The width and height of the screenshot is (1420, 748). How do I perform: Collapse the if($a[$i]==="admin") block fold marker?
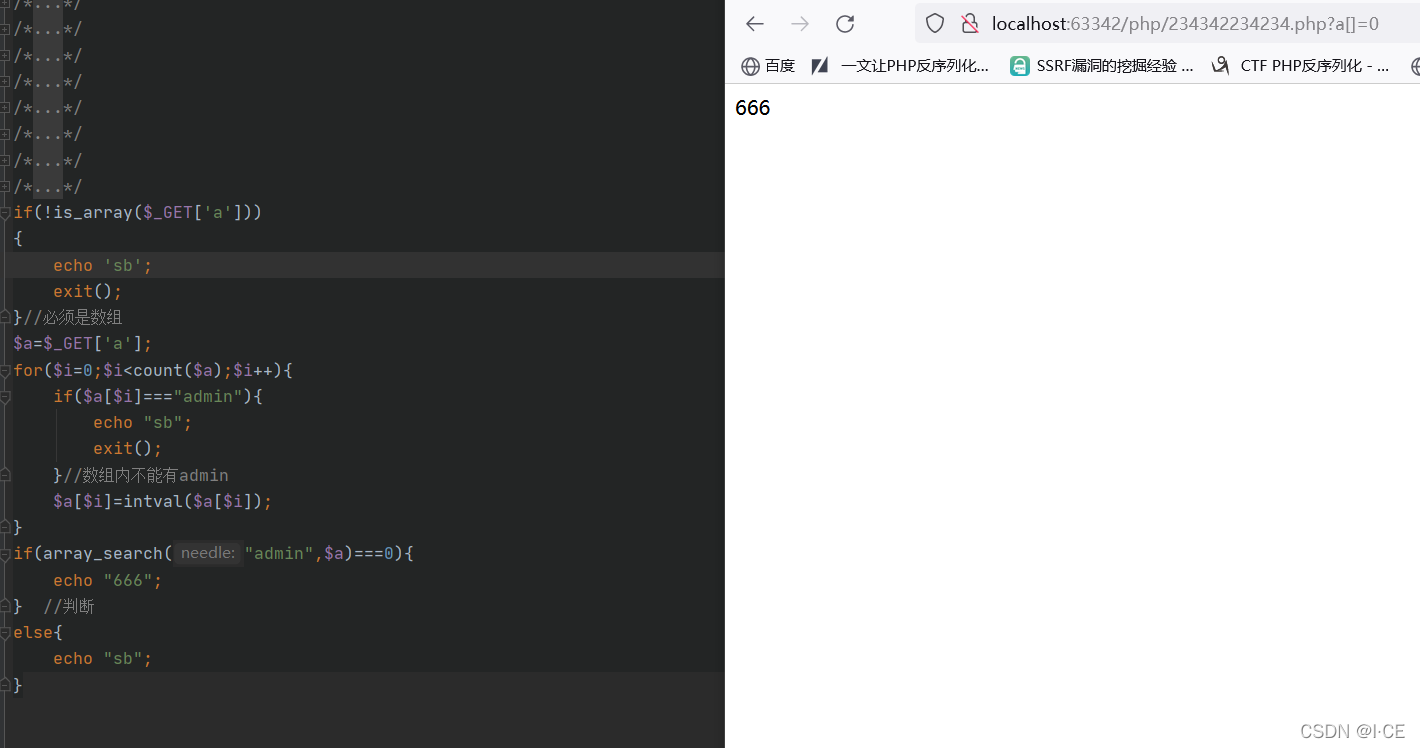(x=5, y=396)
